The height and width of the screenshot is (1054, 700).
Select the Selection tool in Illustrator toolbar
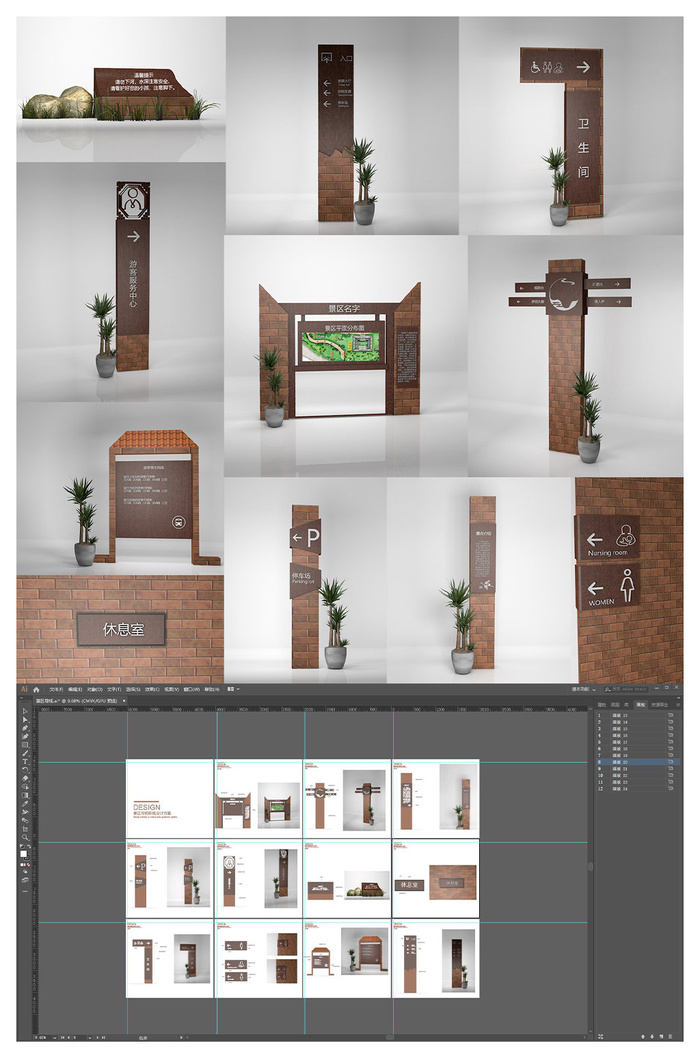[25, 711]
